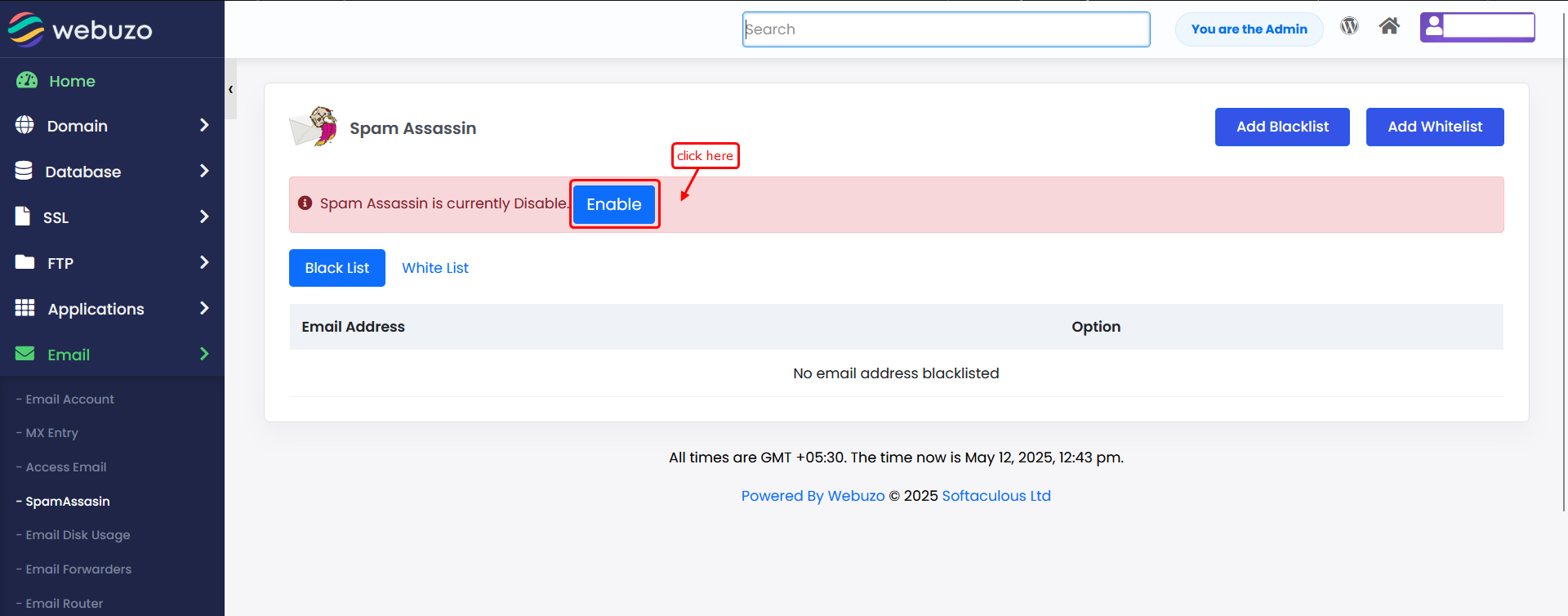Click the FTP folder icon
This screenshot has height=616, width=1568.
[x=25, y=262]
